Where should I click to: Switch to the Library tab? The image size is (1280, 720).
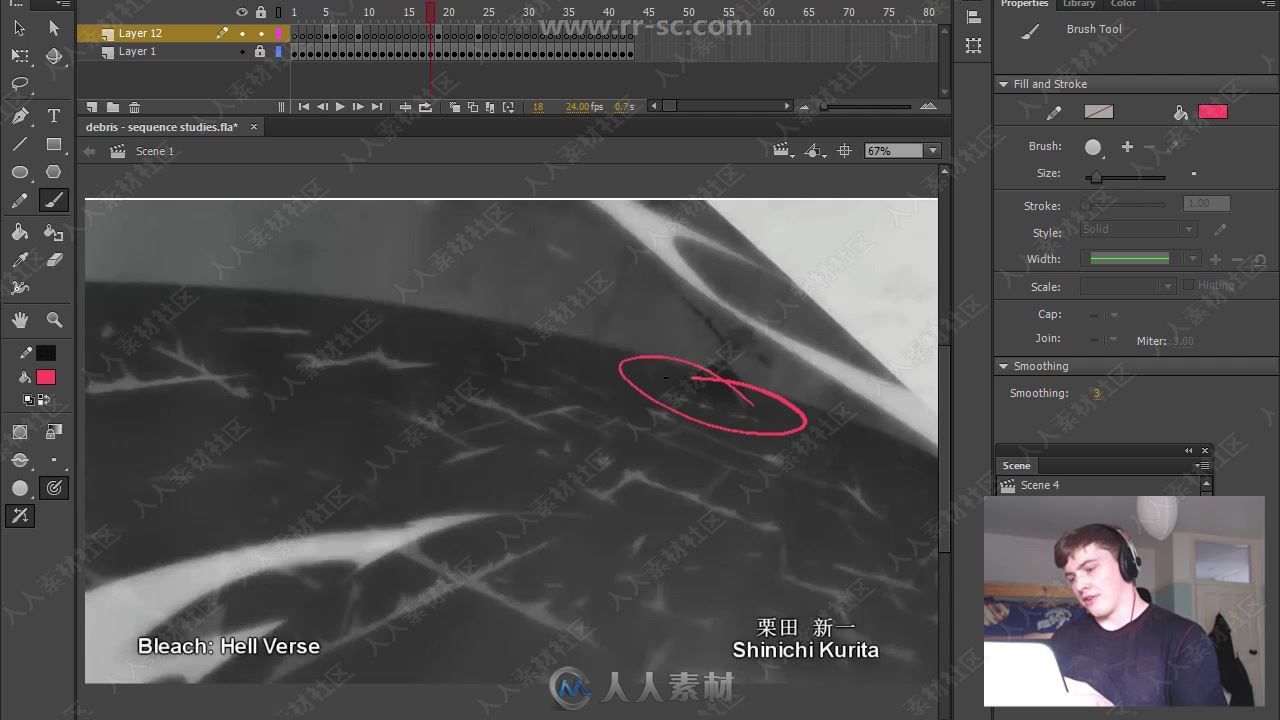(1079, 4)
